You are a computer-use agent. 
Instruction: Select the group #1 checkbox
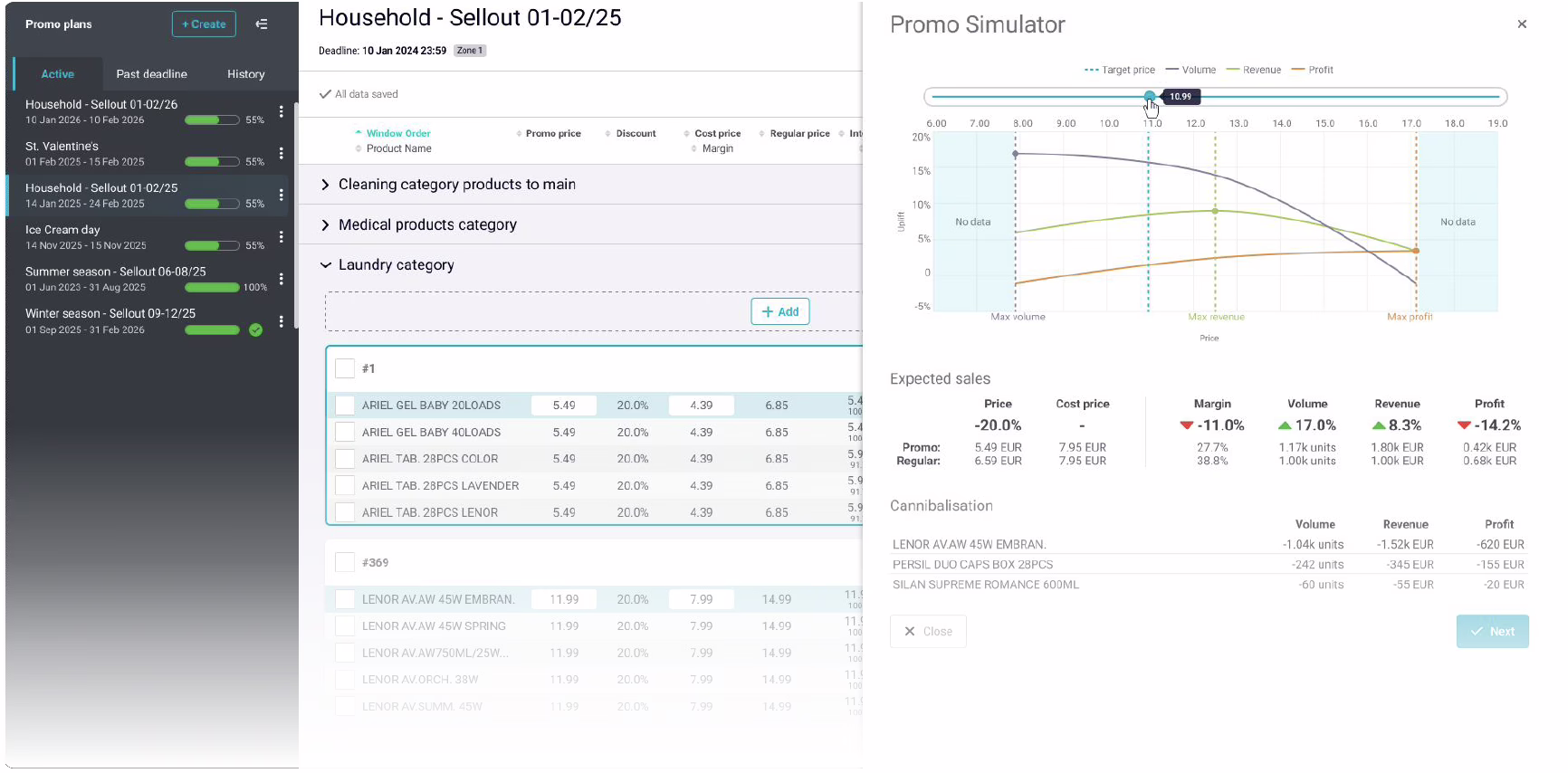pyautogui.click(x=345, y=368)
